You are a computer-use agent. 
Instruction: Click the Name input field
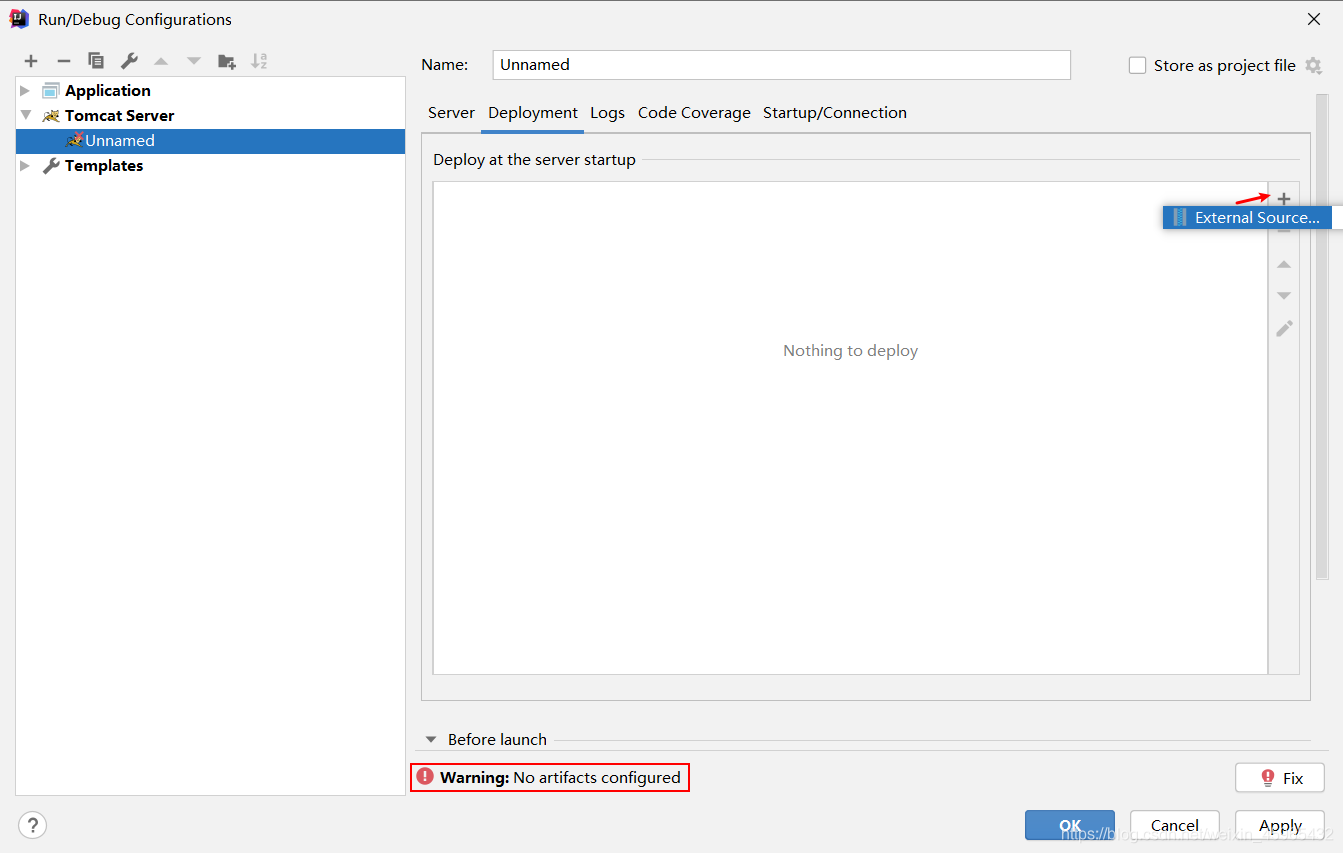[x=781, y=64]
